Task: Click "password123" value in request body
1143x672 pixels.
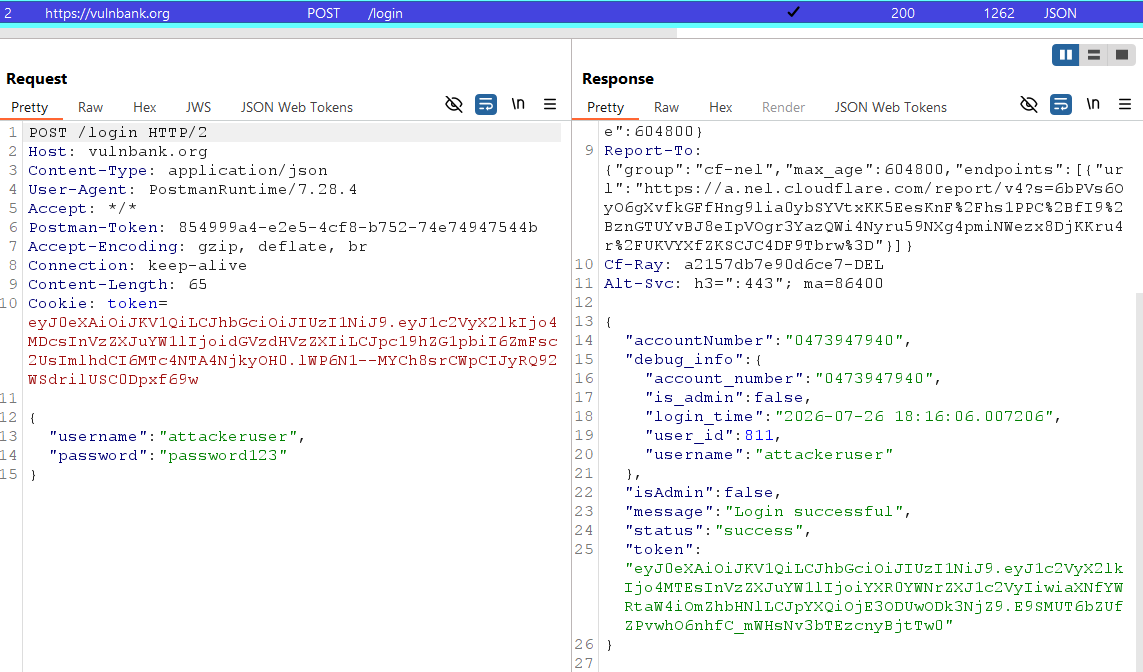Action: 223,456
